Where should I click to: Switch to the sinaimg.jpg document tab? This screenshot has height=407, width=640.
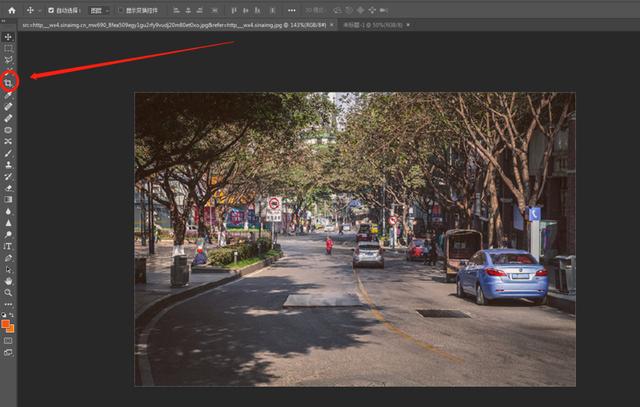click(170, 24)
